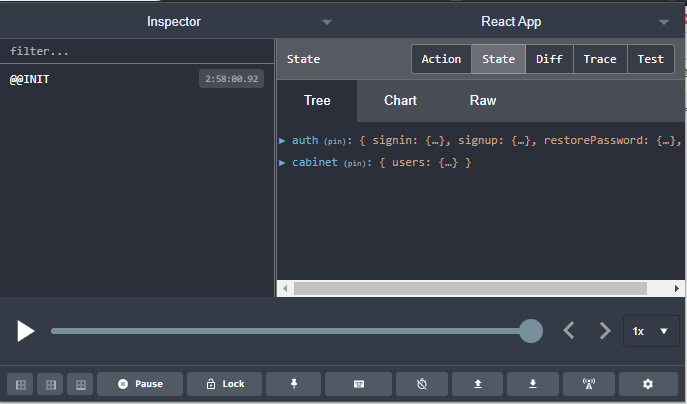The height and width of the screenshot is (404, 687).
Task: Open remote monitoring antenna icon
Action: pyautogui.click(x=588, y=384)
